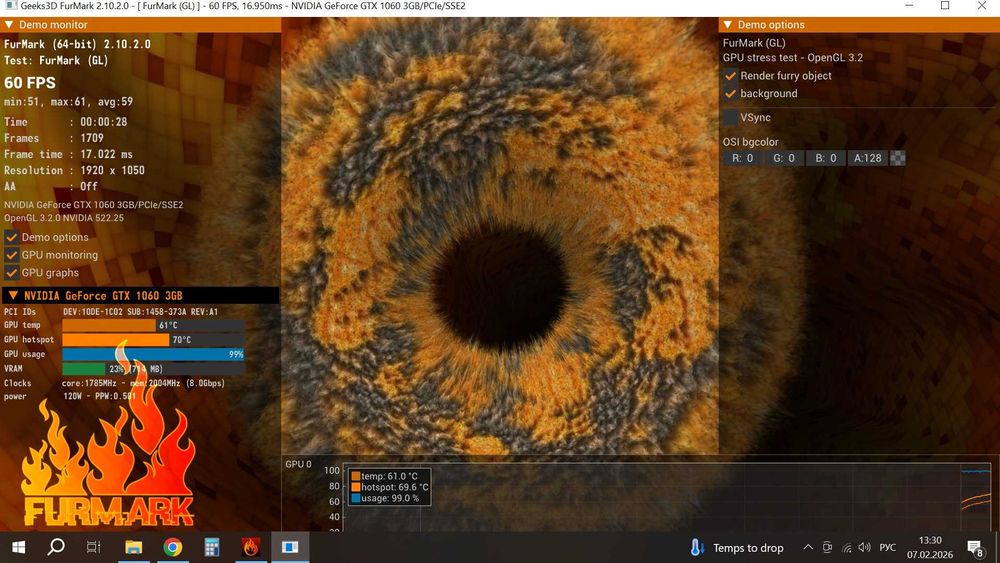Toggle GPU monitoring checkbox
The image size is (1000, 563).
(11, 255)
